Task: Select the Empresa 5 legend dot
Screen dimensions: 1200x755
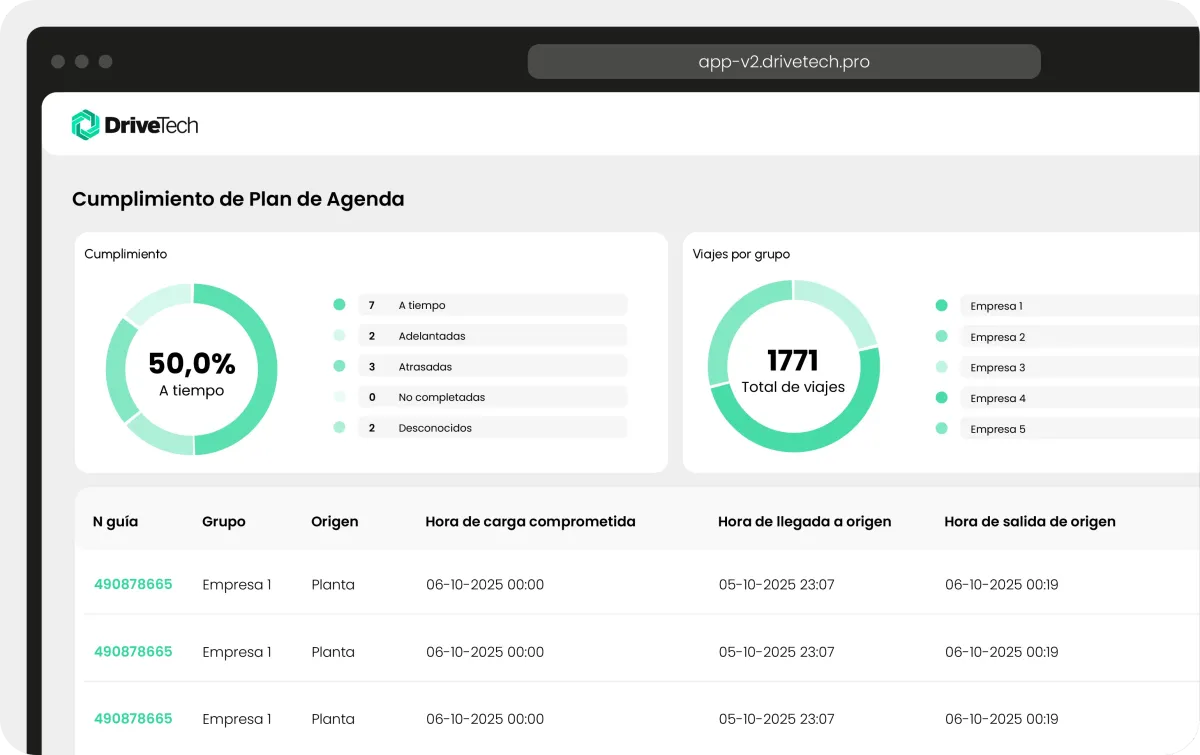Action: [x=941, y=429]
